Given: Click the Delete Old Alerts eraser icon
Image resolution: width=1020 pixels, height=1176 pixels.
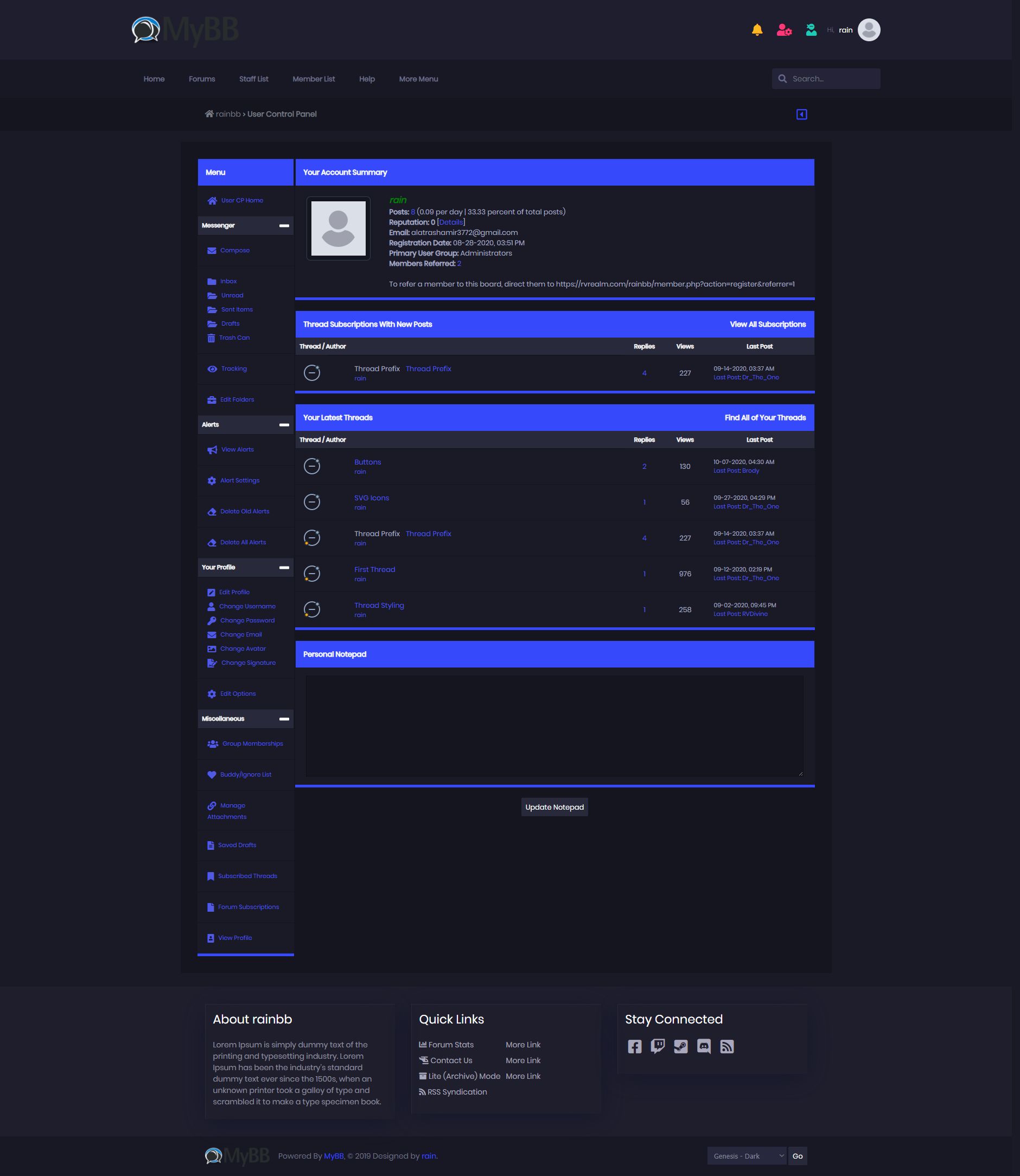Looking at the screenshot, I should 212,511.
